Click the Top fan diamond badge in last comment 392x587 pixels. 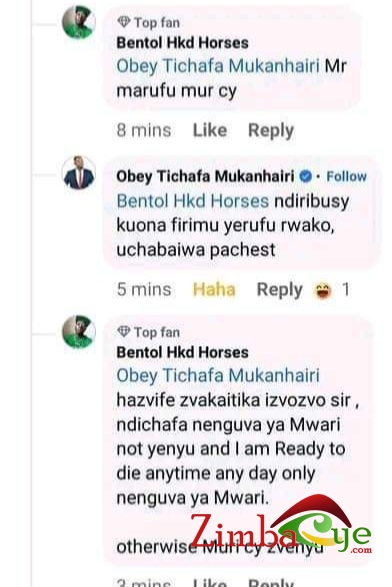124,332
